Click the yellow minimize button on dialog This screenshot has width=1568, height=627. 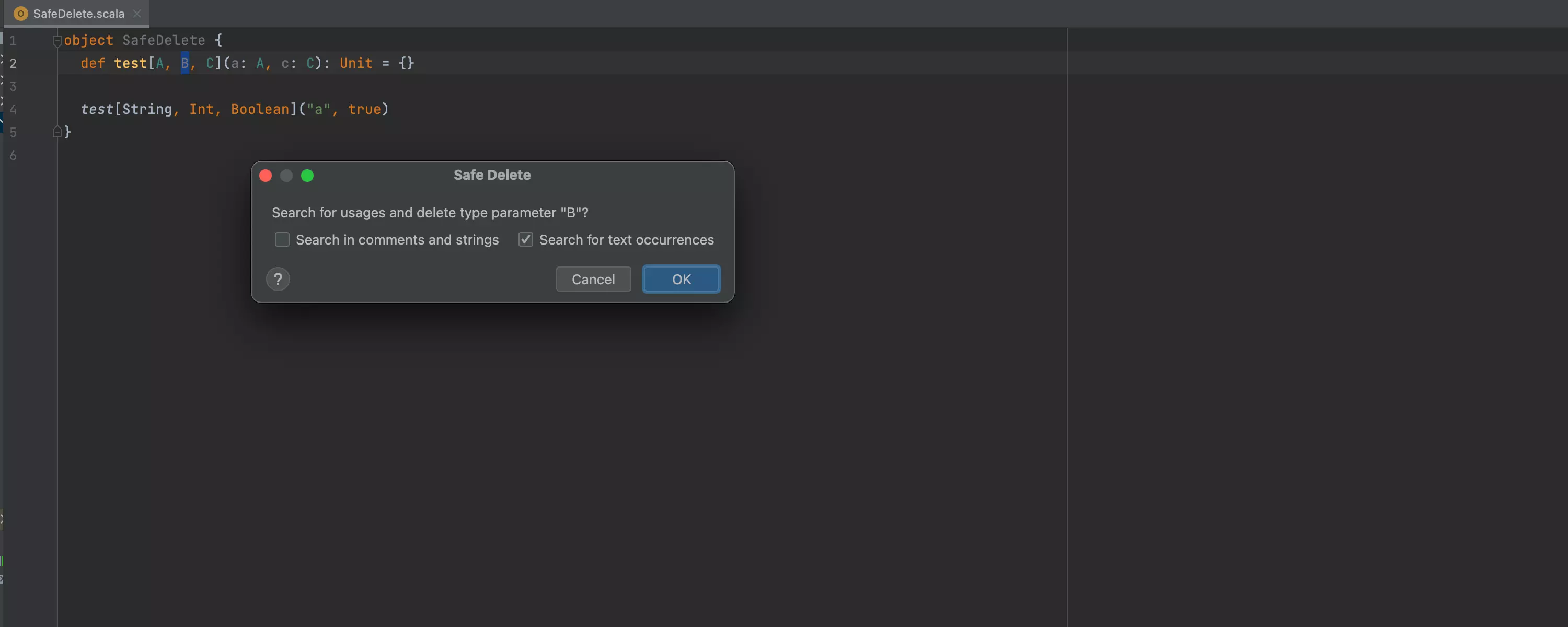tap(286, 175)
